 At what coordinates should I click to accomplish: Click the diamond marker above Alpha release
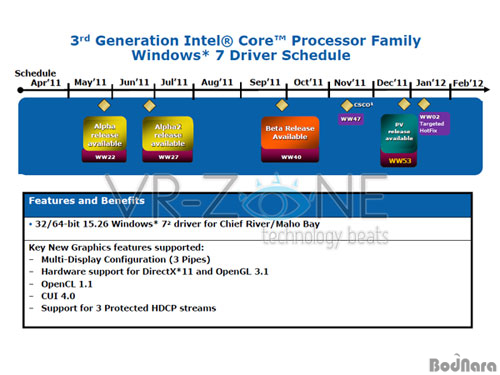tap(104, 105)
